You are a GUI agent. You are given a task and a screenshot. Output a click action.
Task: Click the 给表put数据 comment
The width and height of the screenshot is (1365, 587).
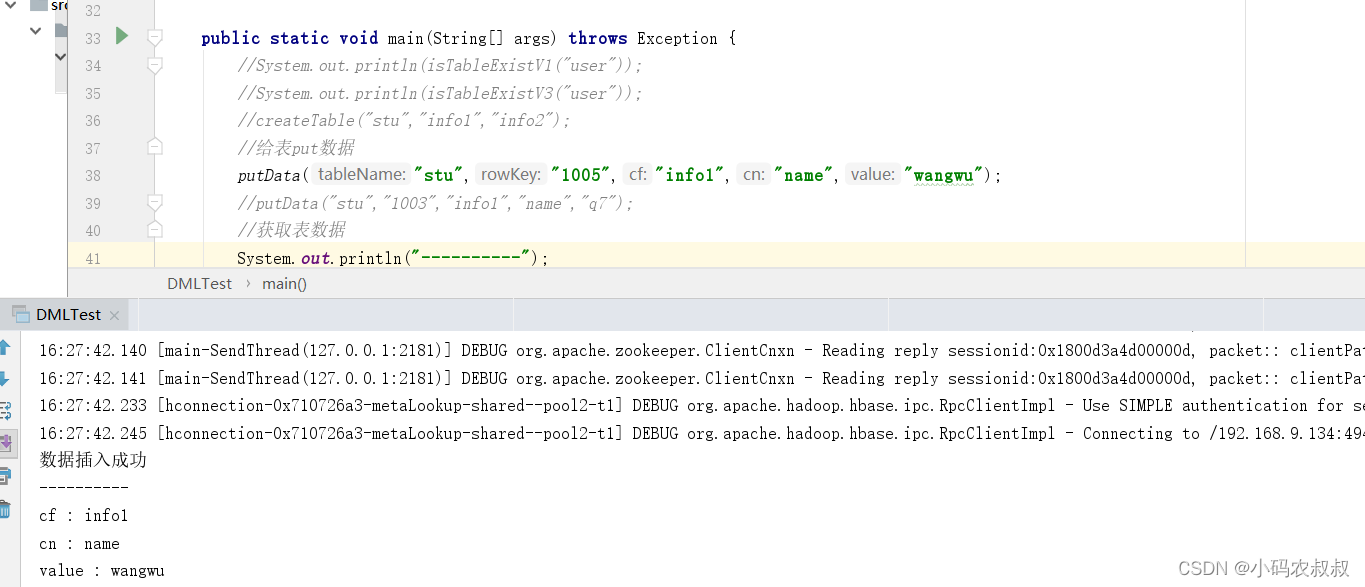pyautogui.click(x=296, y=148)
